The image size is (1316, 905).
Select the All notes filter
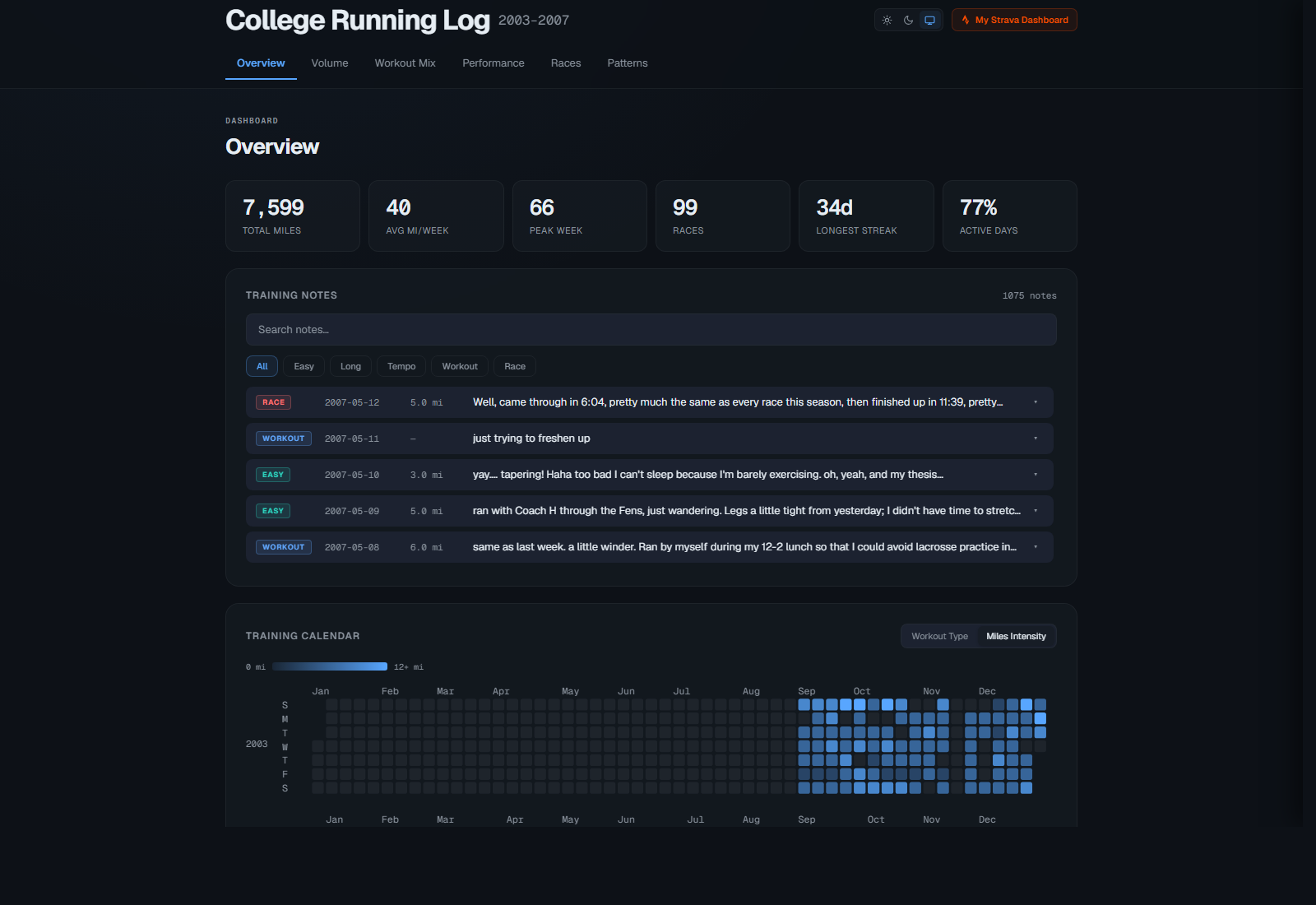click(262, 366)
